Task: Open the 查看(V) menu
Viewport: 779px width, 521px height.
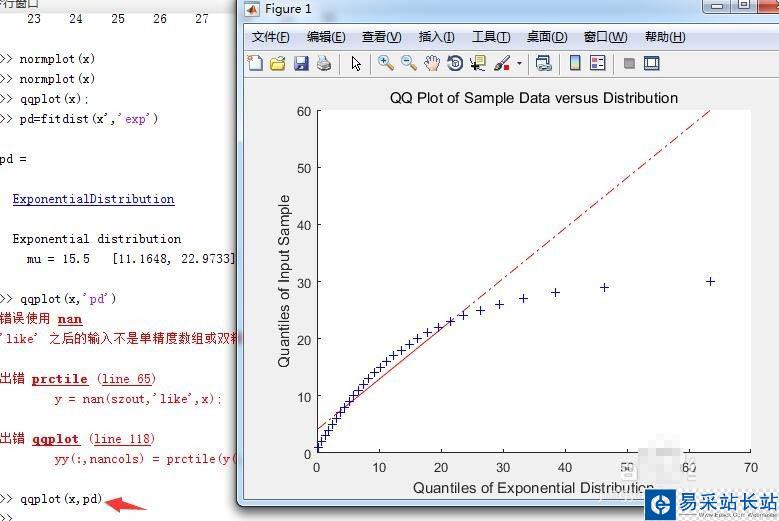Action: (382, 37)
